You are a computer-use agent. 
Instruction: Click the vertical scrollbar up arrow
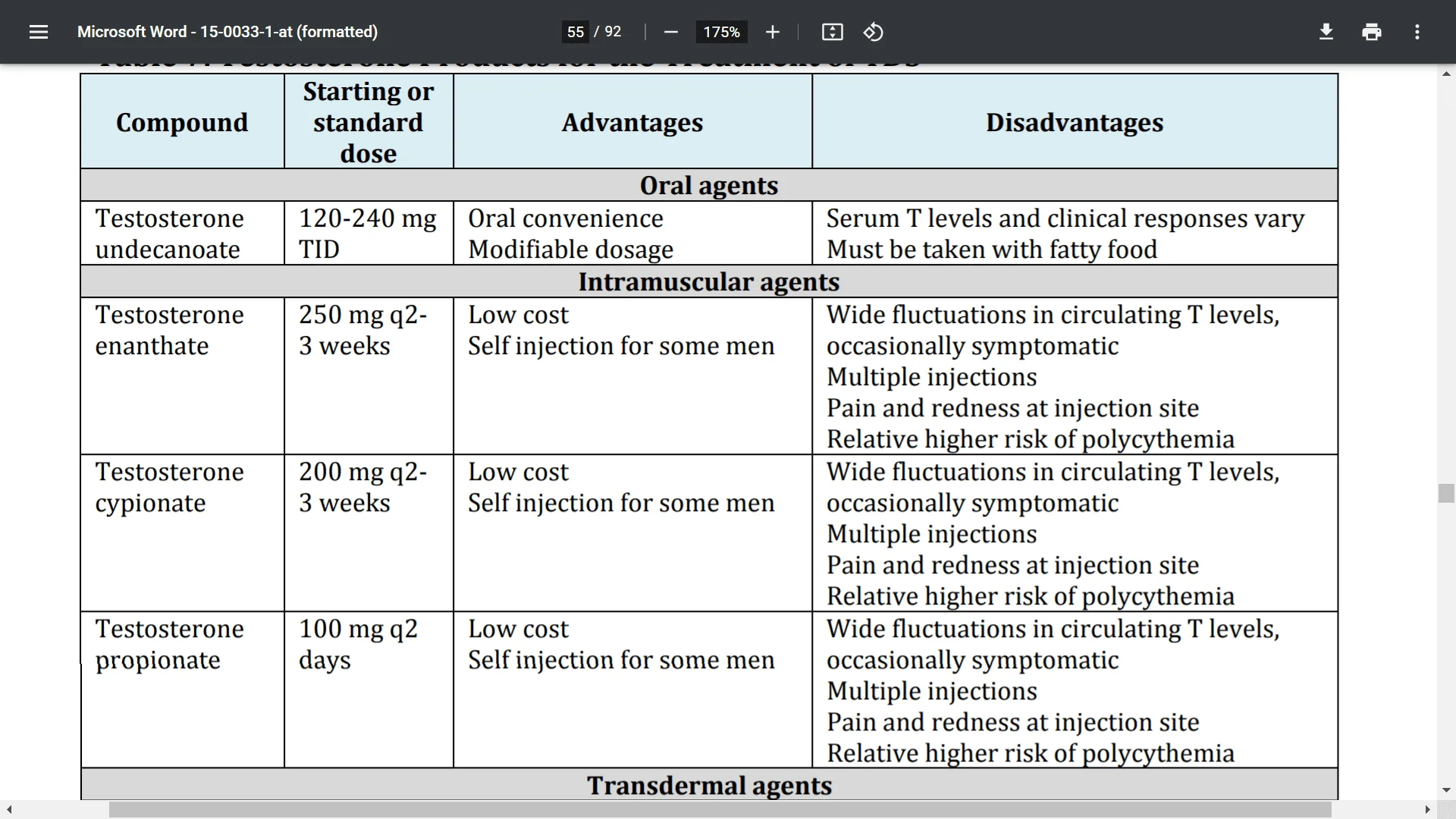(1446, 74)
